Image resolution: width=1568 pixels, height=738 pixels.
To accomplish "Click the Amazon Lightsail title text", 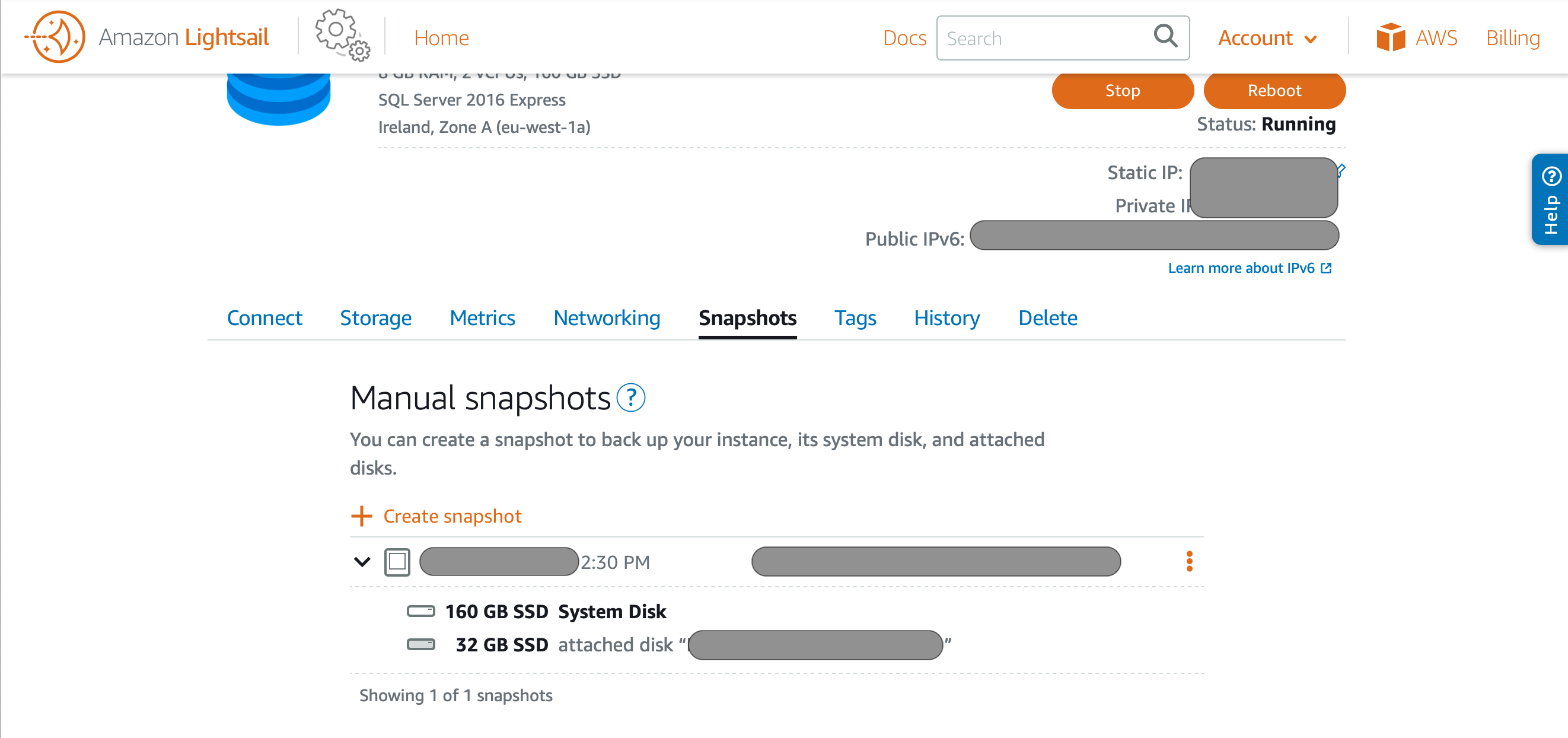I will coord(184,37).
